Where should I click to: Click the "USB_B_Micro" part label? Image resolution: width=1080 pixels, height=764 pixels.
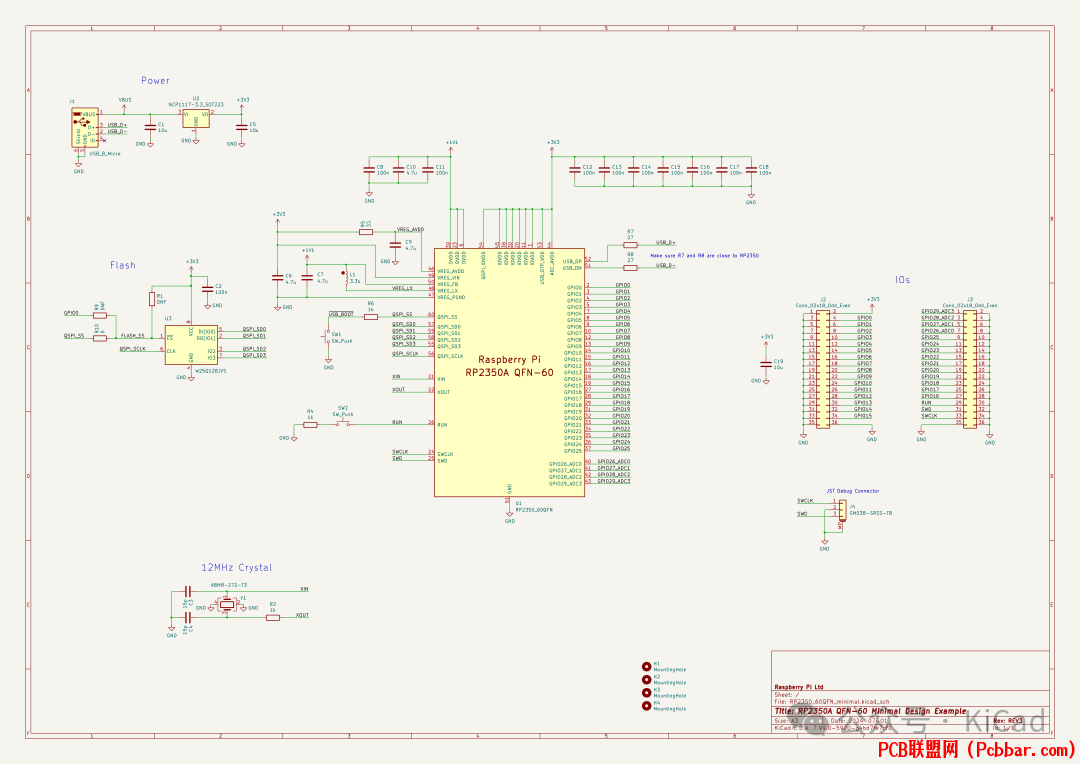point(105,154)
